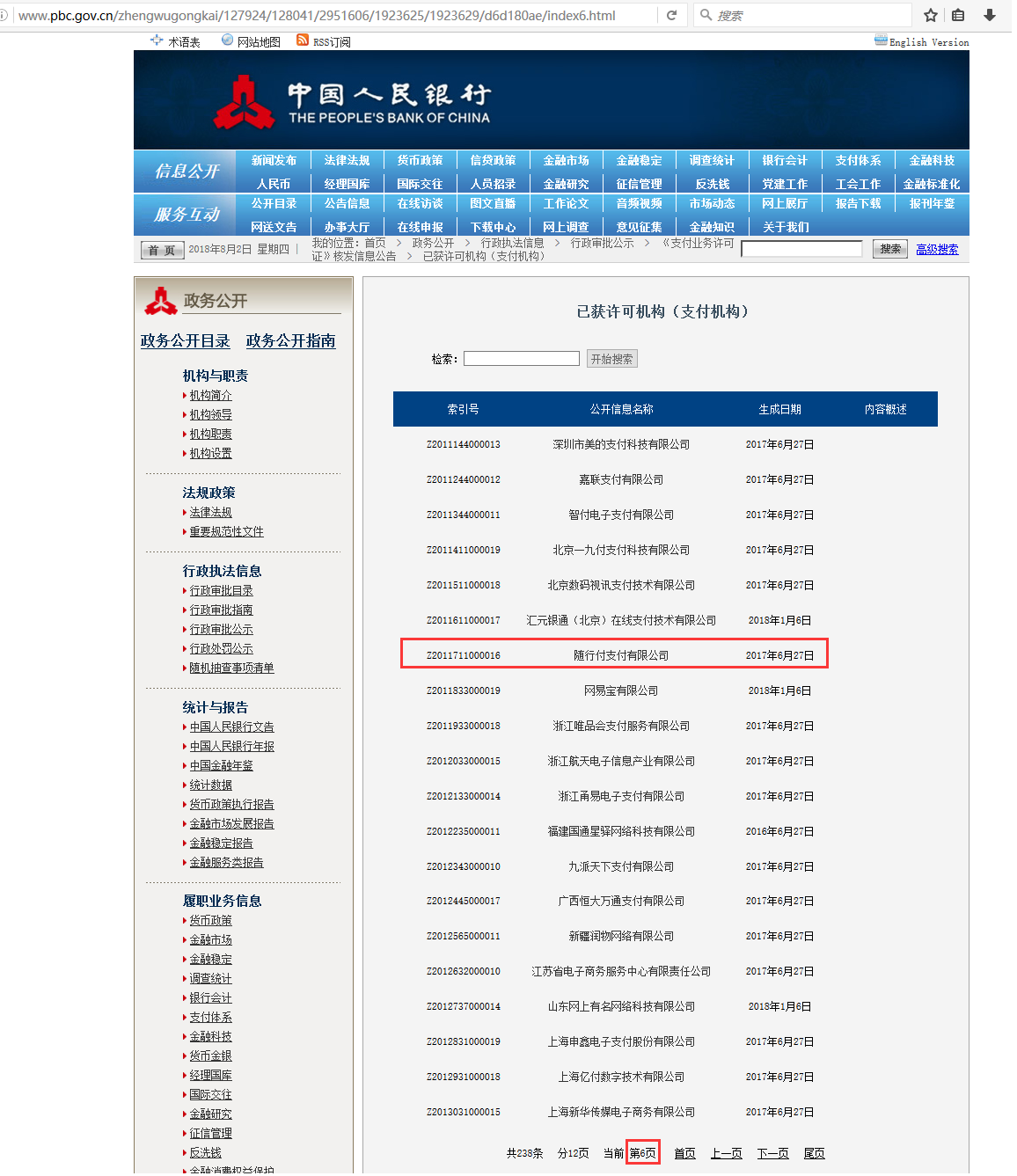The image size is (1017, 1176).
Task: Click the 术语表 glossary icon
Action: (157, 40)
